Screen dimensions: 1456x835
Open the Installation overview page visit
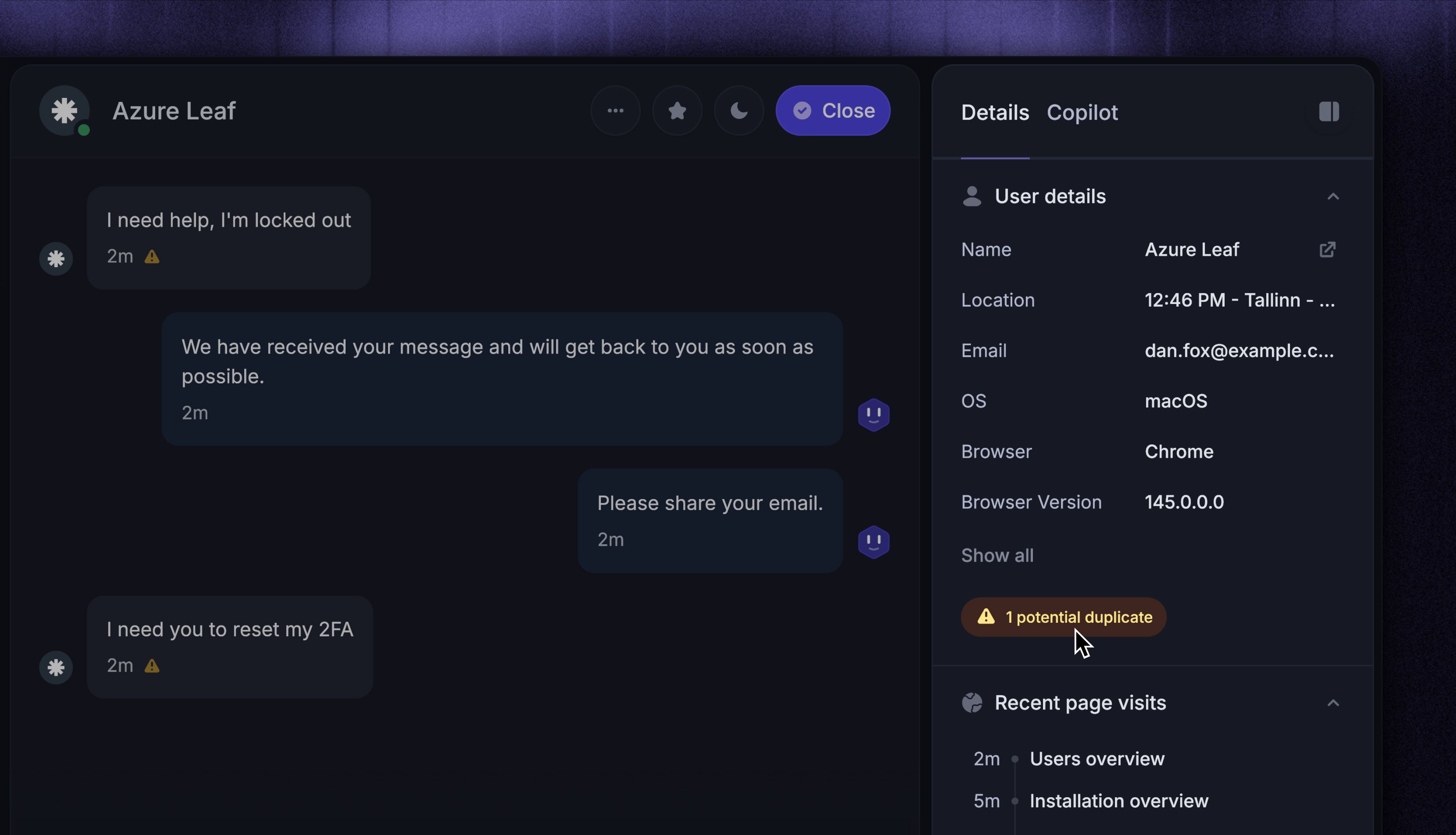[1118, 800]
